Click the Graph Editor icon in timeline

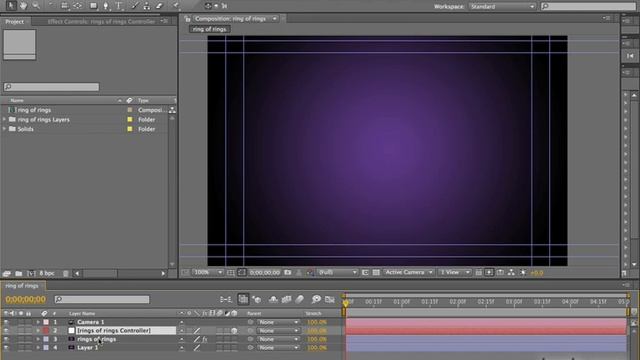330,300
